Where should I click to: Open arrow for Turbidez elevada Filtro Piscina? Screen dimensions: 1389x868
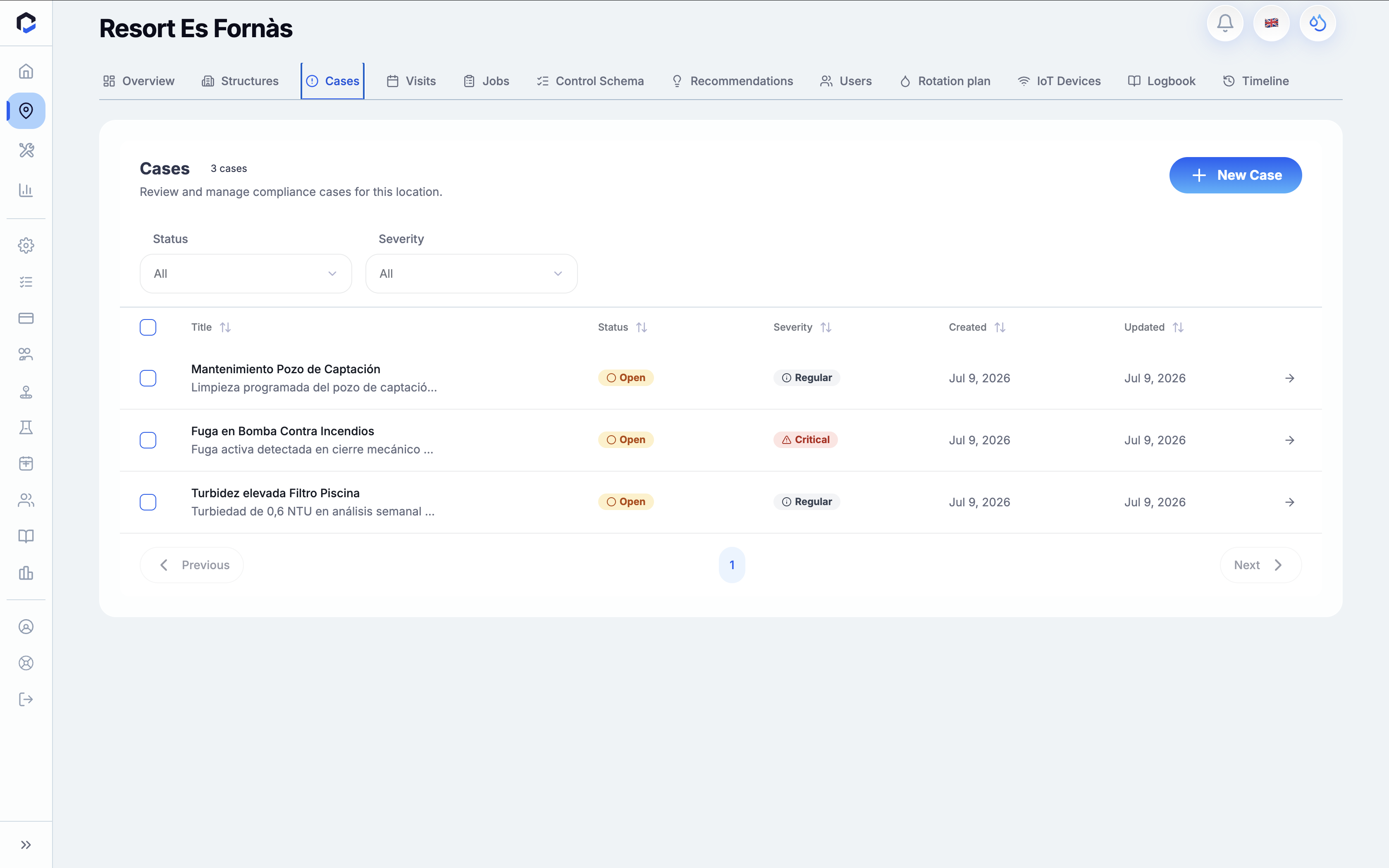pos(1290,502)
